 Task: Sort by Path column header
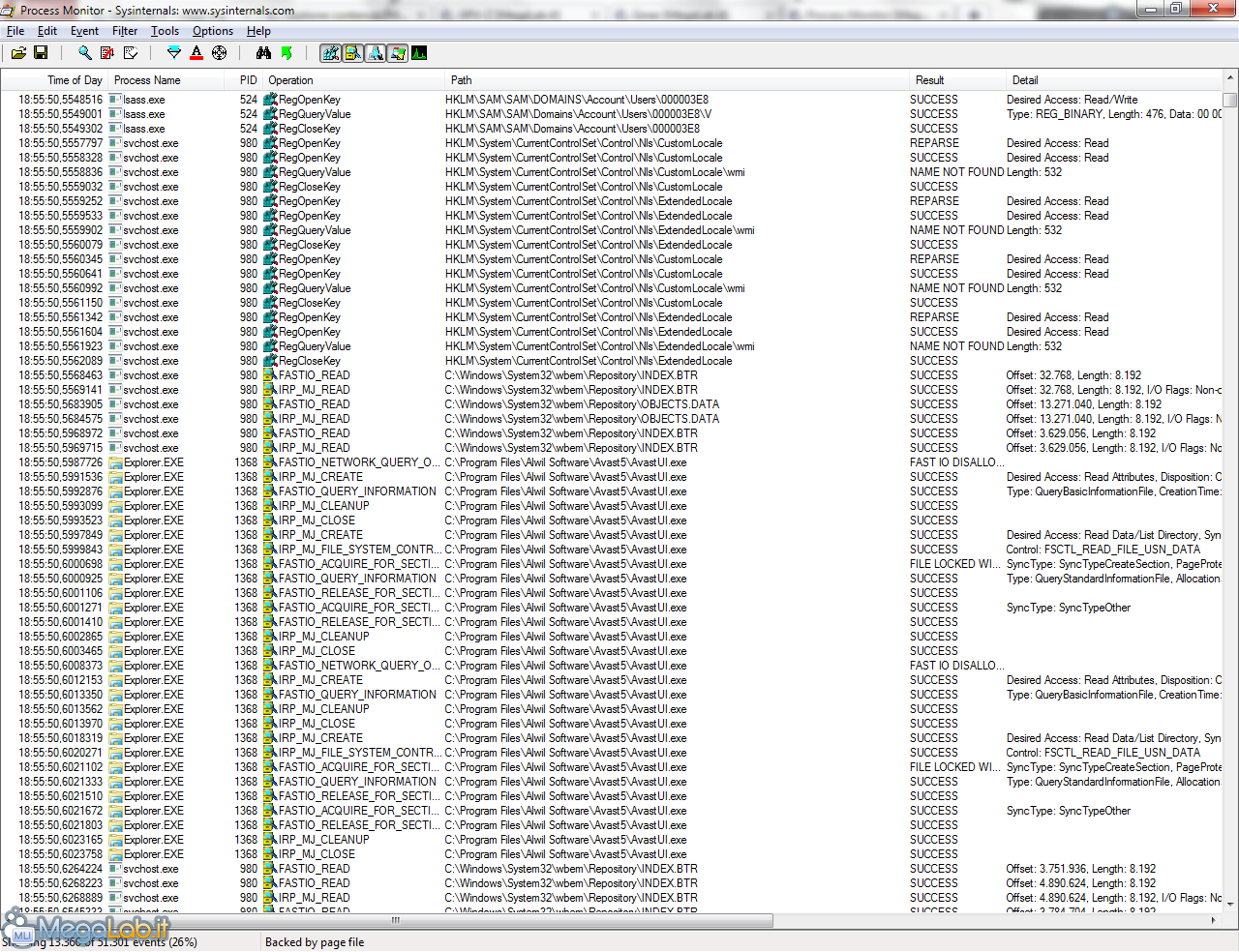pos(677,80)
